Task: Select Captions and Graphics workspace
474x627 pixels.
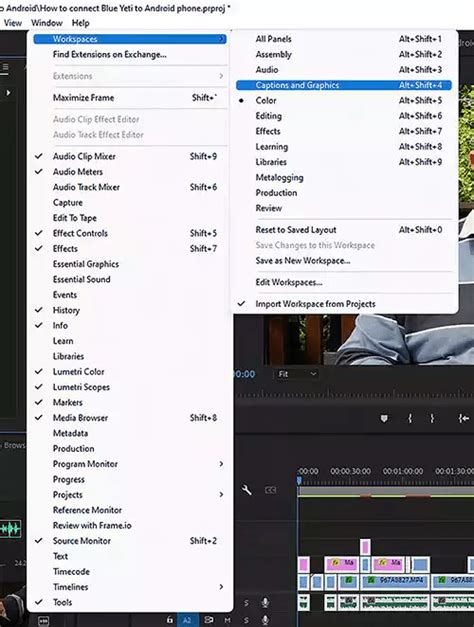Action: click(344, 85)
